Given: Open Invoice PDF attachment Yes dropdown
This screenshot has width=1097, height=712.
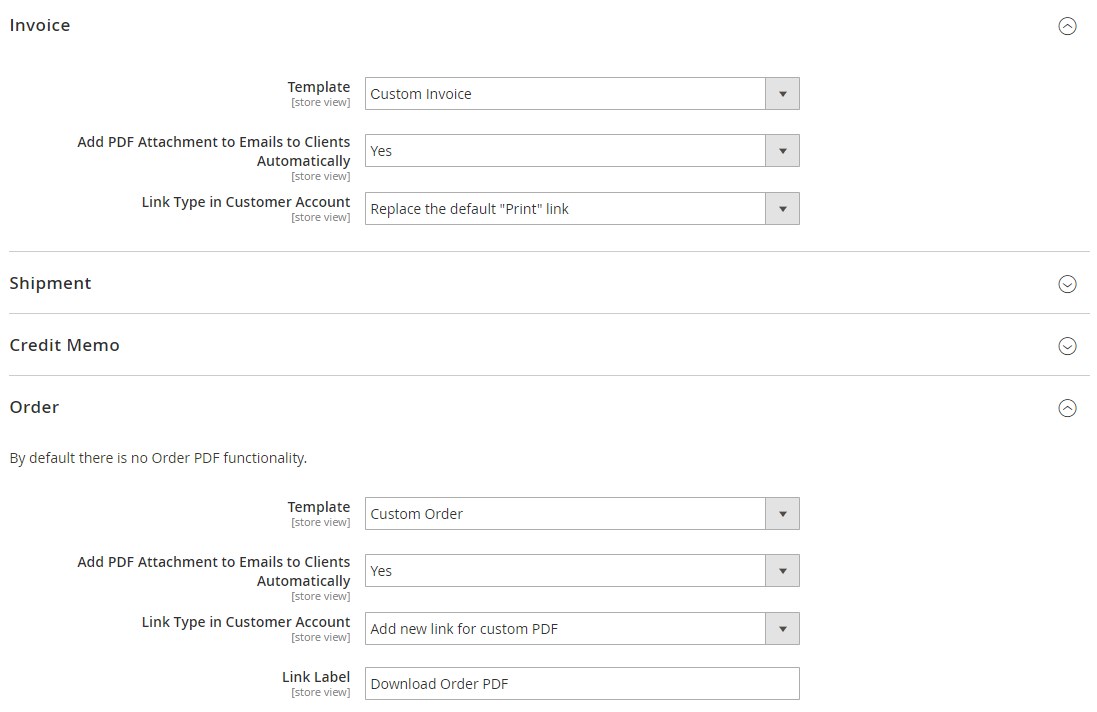Looking at the screenshot, I should (565, 151).
